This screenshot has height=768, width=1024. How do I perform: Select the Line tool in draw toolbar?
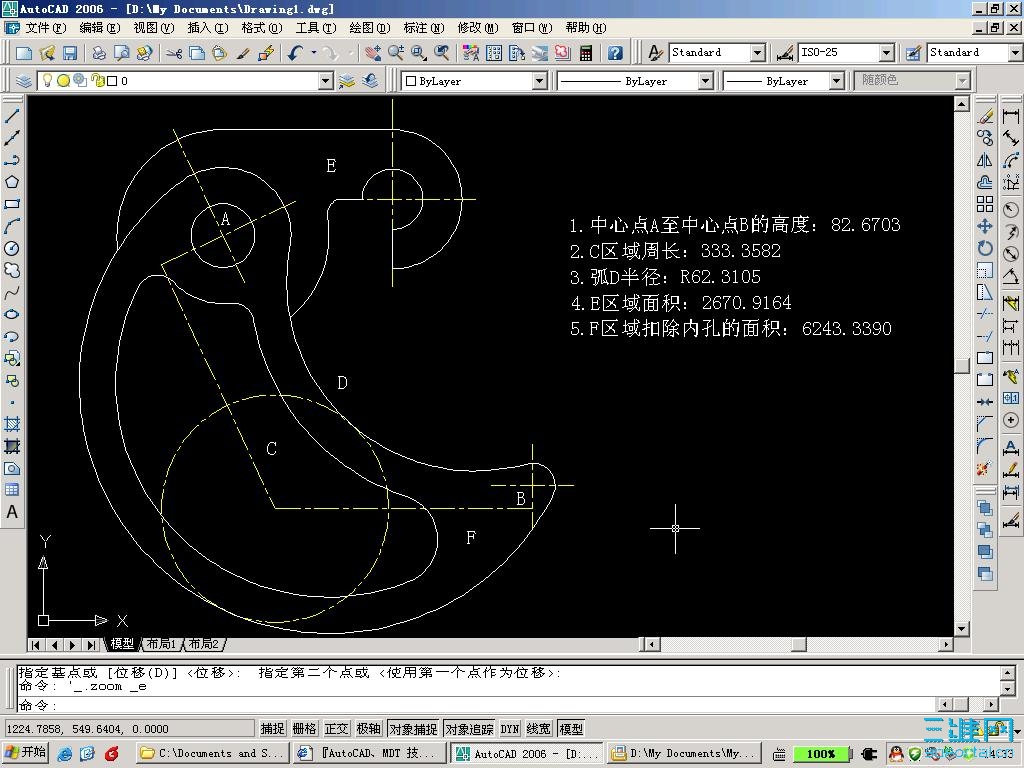[12, 116]
